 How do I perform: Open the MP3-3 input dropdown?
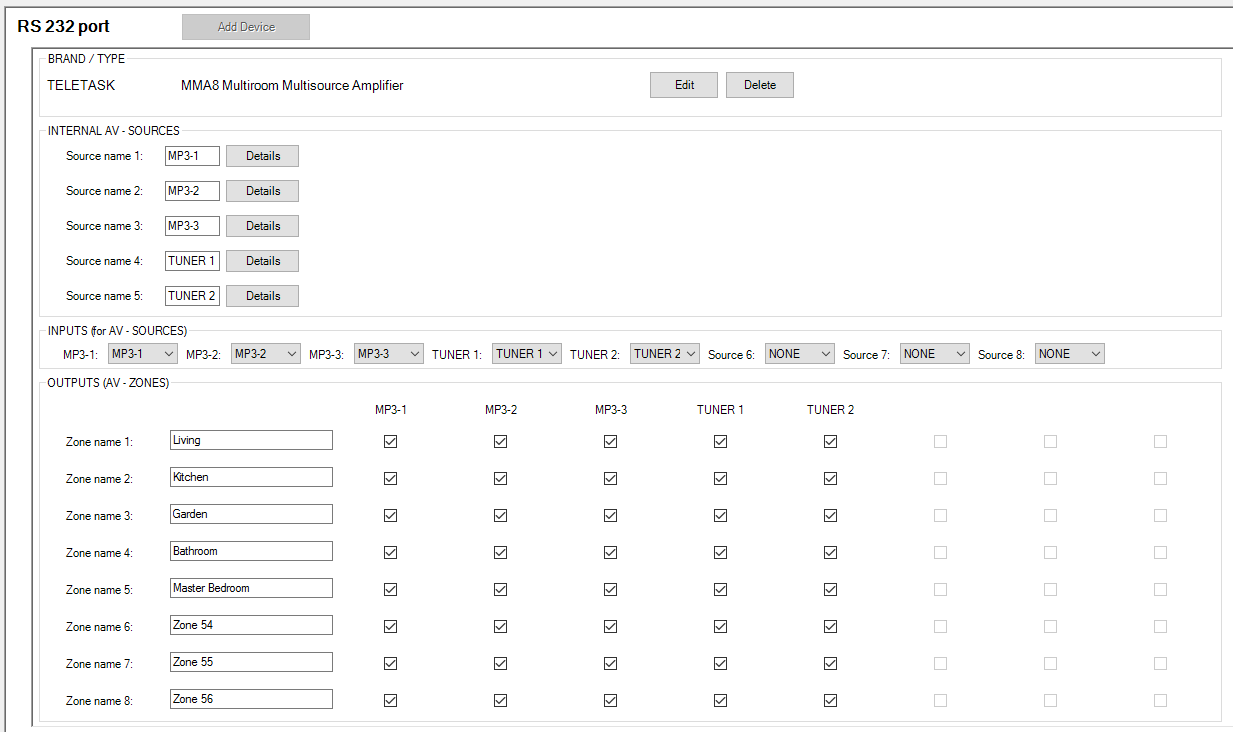(389, 354)
